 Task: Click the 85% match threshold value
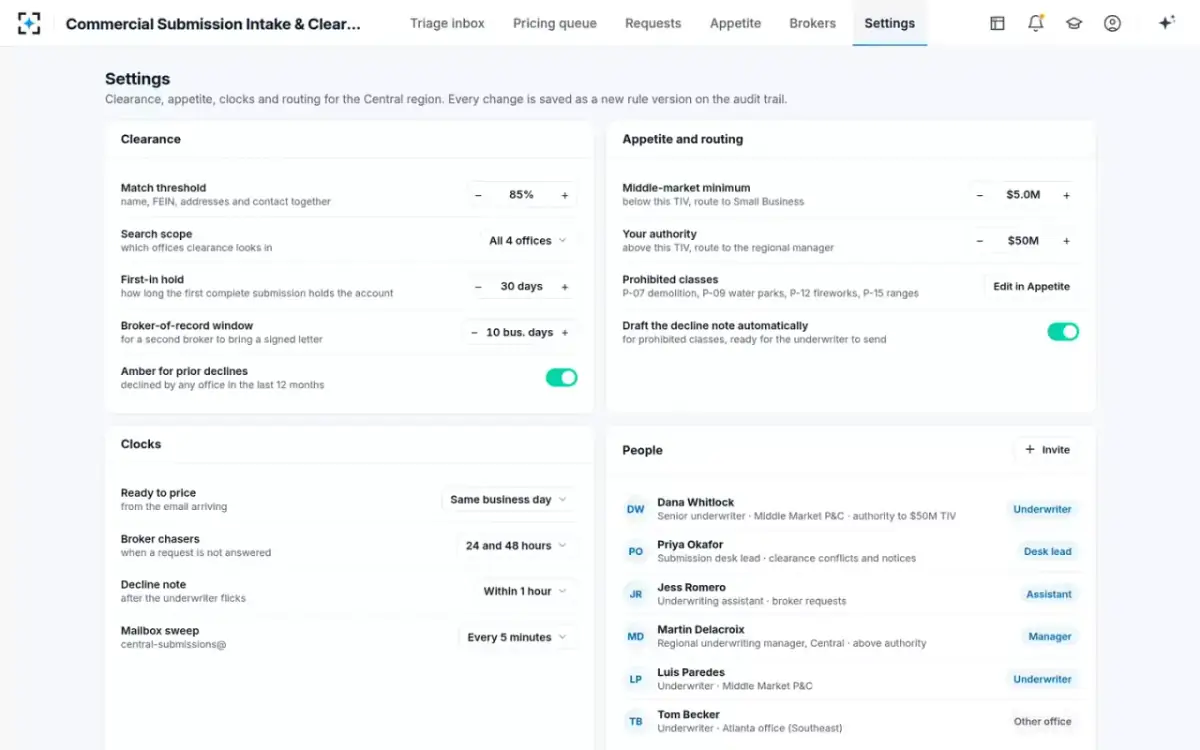521,195
